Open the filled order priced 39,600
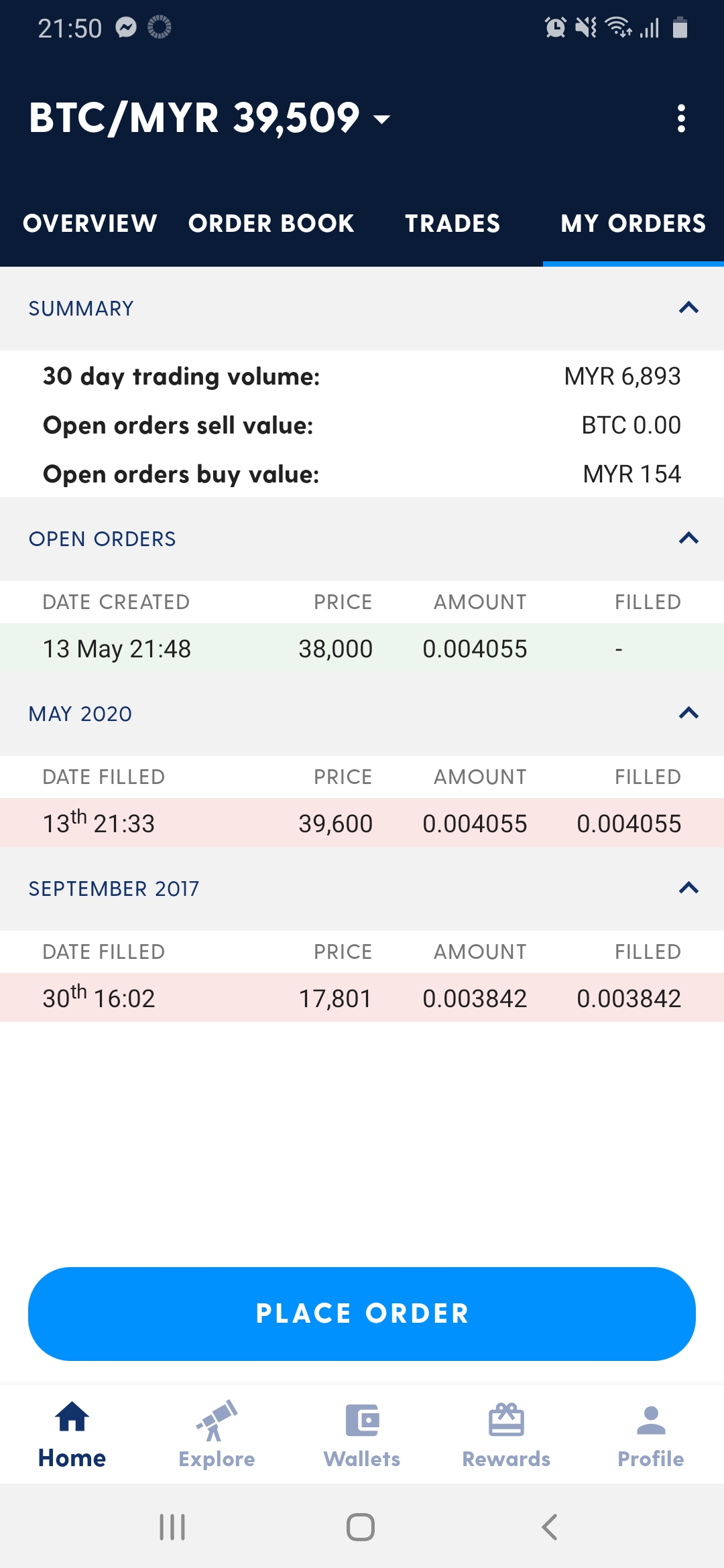Image resolution: width=724 pixels, height=1568 pixels. [x=362, y=823]
